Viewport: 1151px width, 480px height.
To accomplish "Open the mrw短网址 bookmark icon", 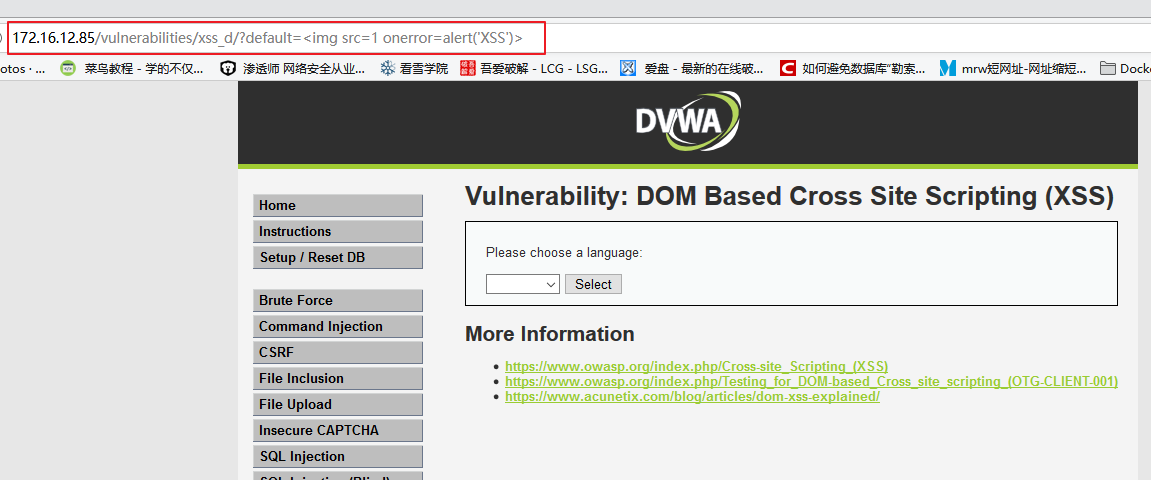I will pyautogui.click(x=947, y=69).
